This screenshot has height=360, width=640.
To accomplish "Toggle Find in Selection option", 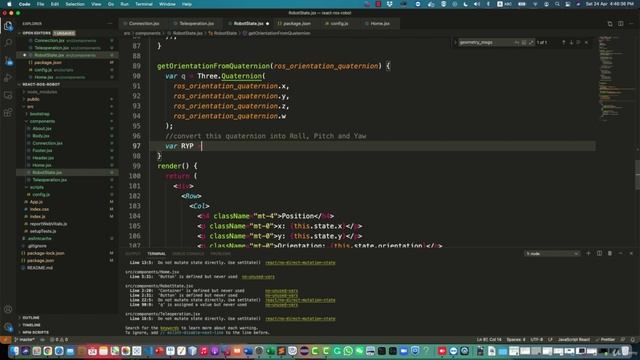I will point(578,42).
